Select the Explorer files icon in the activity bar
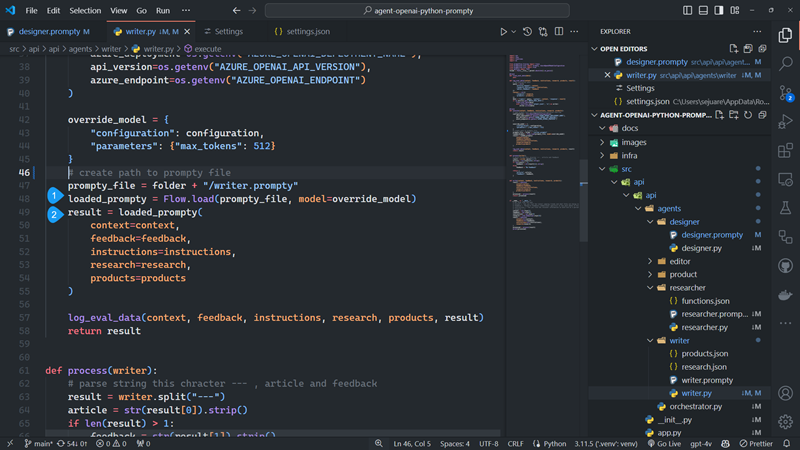800x450 pixels. [786, 35]
